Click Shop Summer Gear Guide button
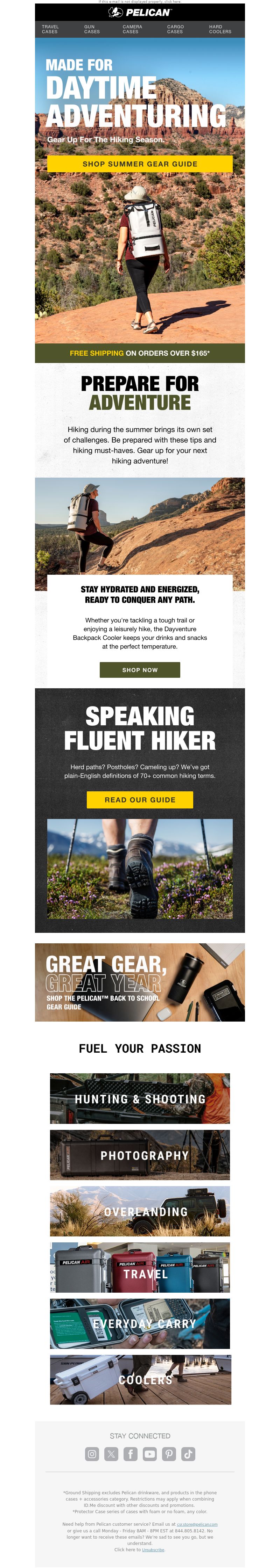Screen dimensions: 280x1568 pyautogui.click(x=140, y=164)
